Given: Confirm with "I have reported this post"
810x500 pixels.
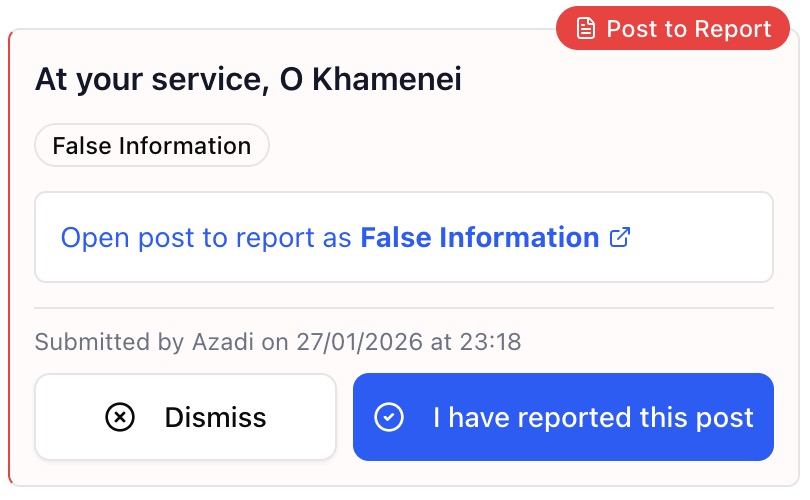Looking at the screenshot, I should 563,417.
